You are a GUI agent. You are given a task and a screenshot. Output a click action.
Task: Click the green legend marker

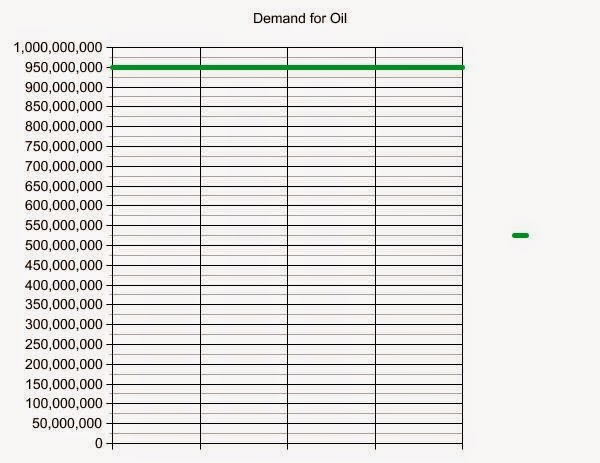pos(520,235)
